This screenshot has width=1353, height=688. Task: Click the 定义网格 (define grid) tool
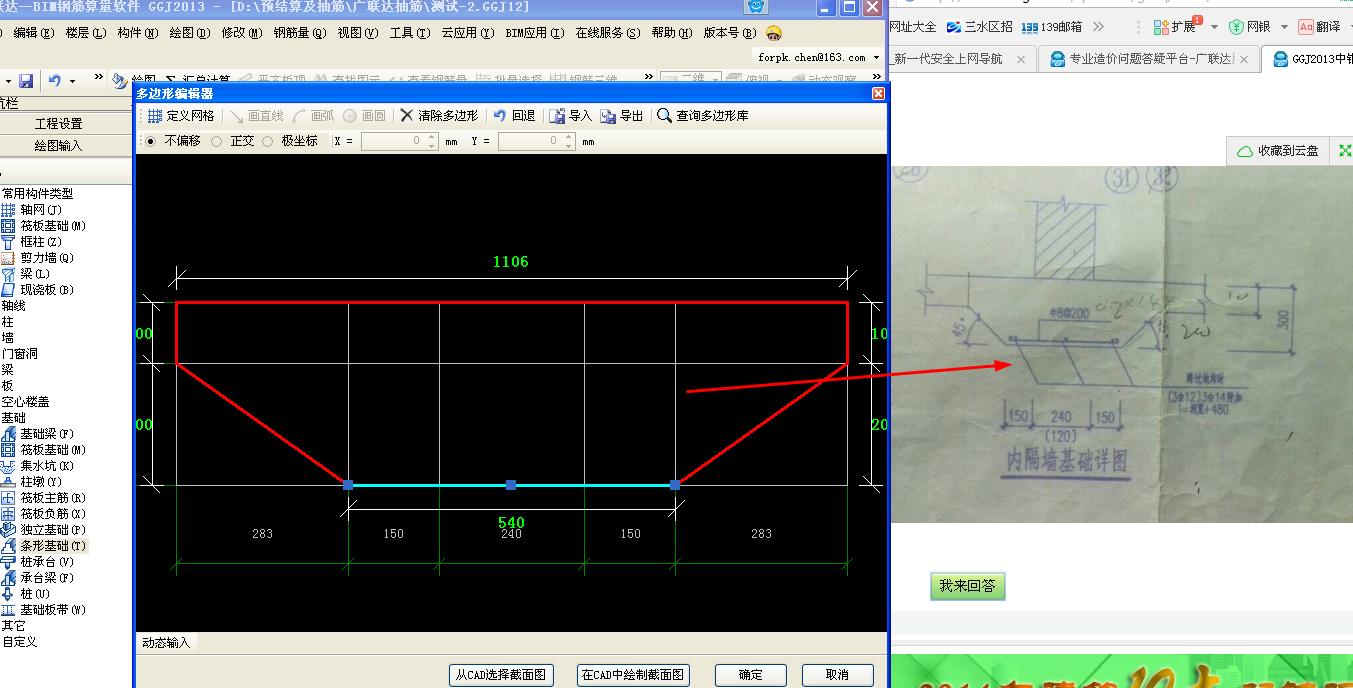[x=181, y=116]
